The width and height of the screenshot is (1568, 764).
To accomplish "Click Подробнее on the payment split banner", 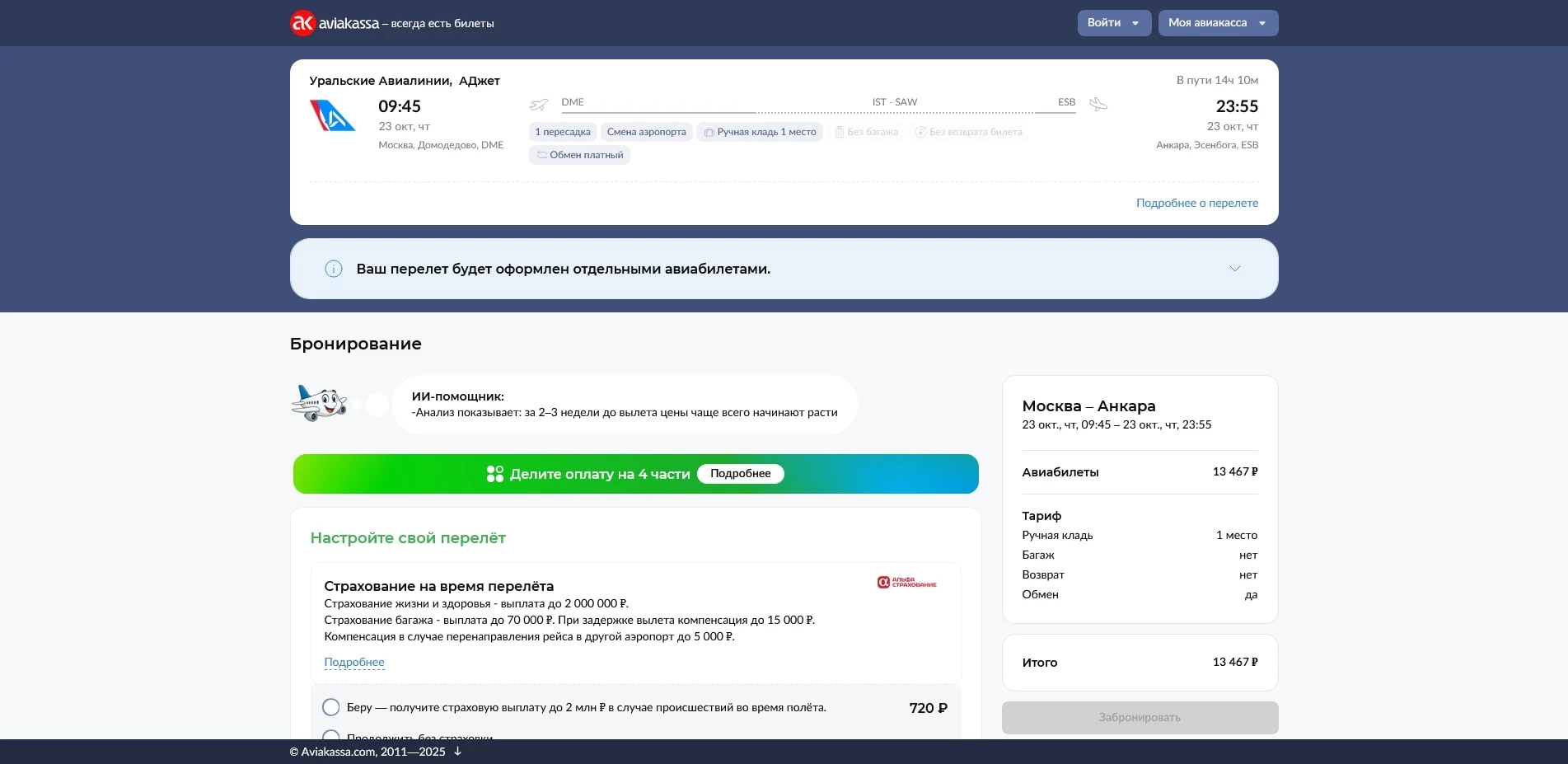I will click(740, 473).
